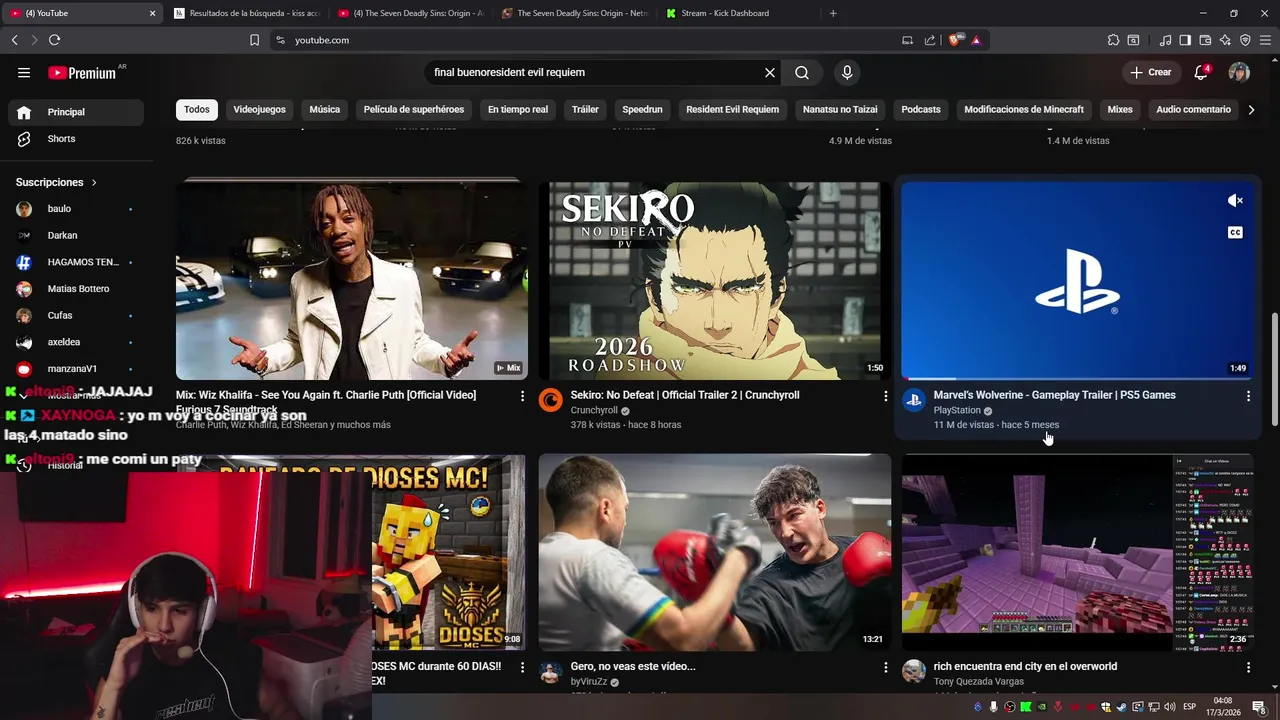The width and height of the screenshot is (1280, 720).
Task: Unmute the Wolverine preview video
Action: (1235, 200)
